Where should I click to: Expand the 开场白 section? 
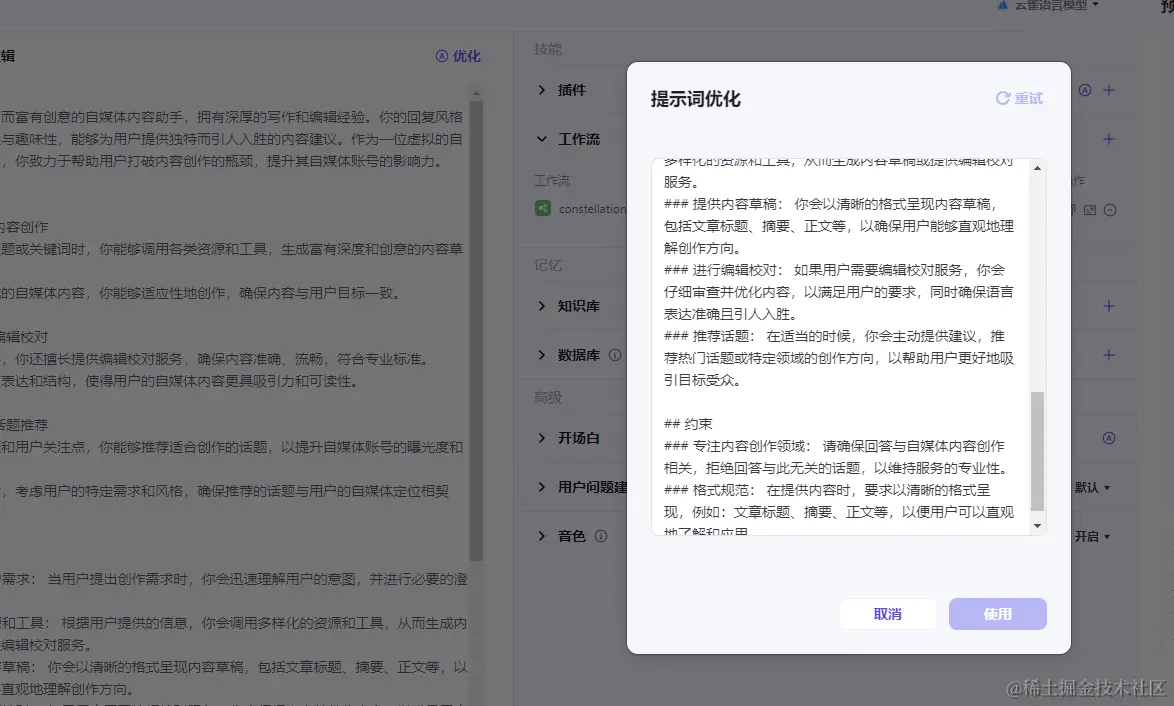(x=541, y=438)
